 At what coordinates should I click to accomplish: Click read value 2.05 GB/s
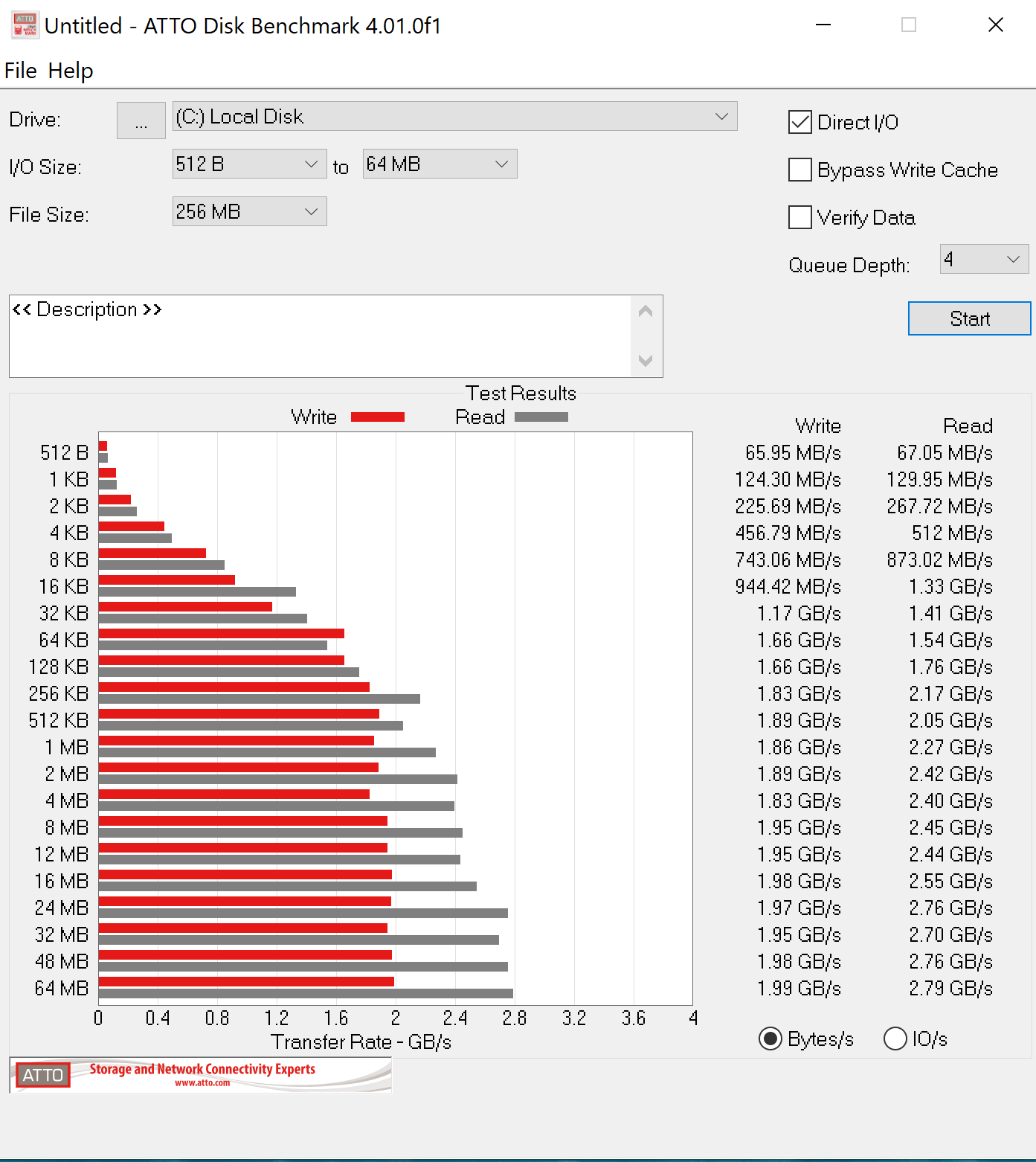951,721
